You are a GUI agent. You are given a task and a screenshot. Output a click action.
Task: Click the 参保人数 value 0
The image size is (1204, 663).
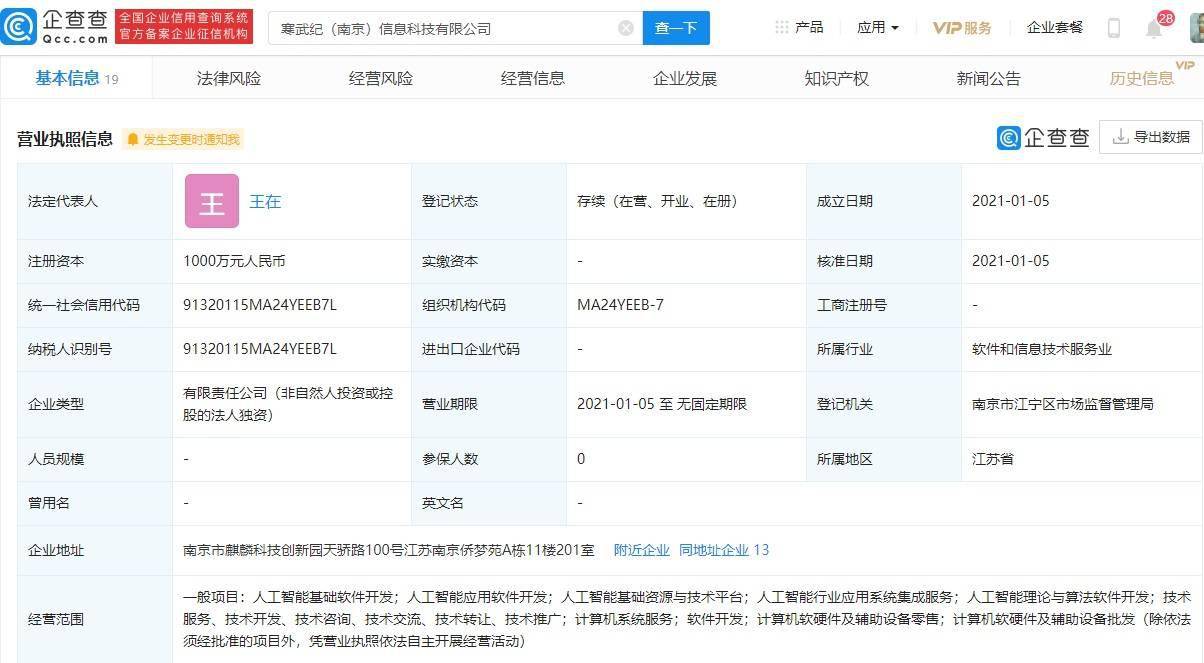pos(581,459)
